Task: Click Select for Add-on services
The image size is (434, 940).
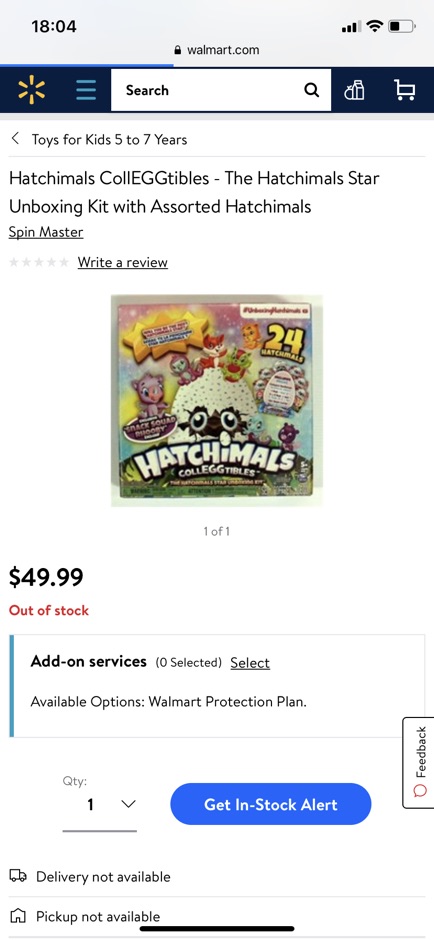Action: click(250, 662)
